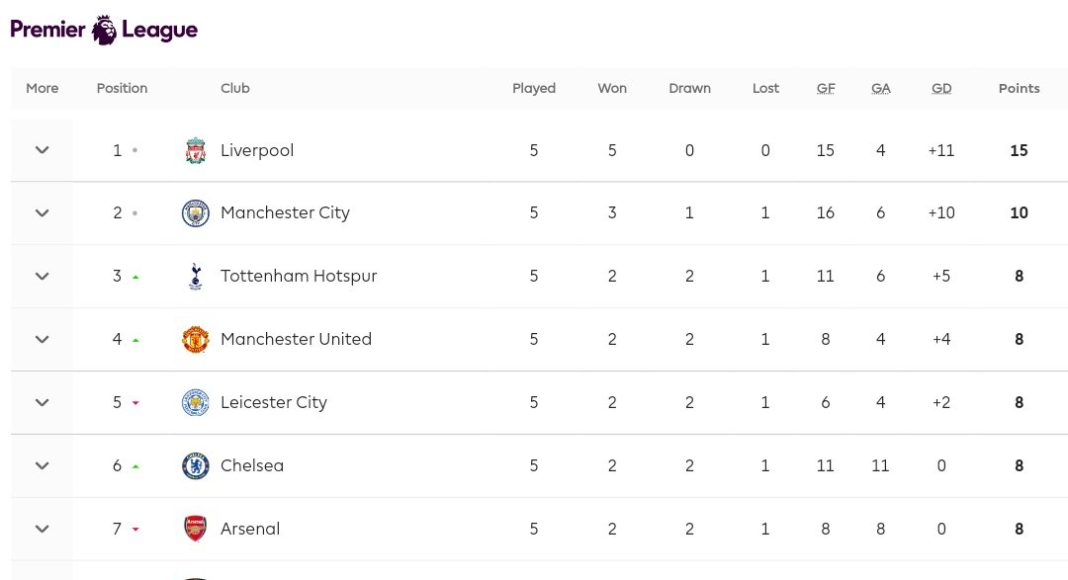Click the Leicester City club crest
The width and height of the screenshot is (1068, 580).
(195, 402)
